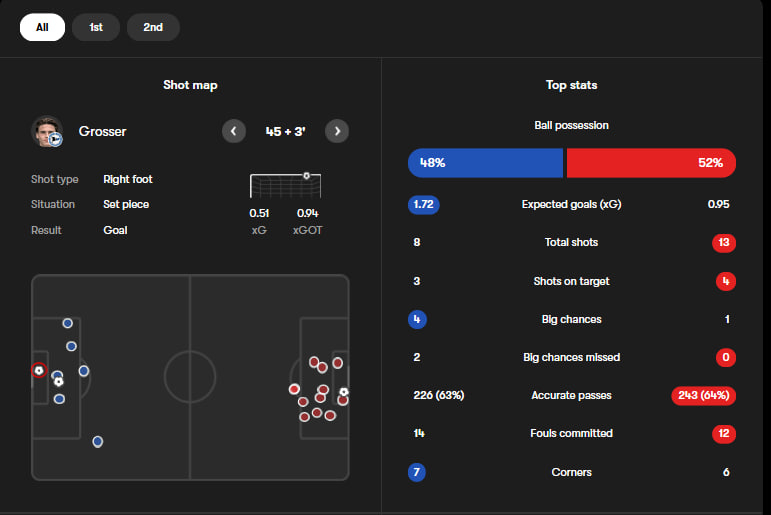771x515 pixels.
Task: Go to previous shot with left arrow
Action: (234, 131)
